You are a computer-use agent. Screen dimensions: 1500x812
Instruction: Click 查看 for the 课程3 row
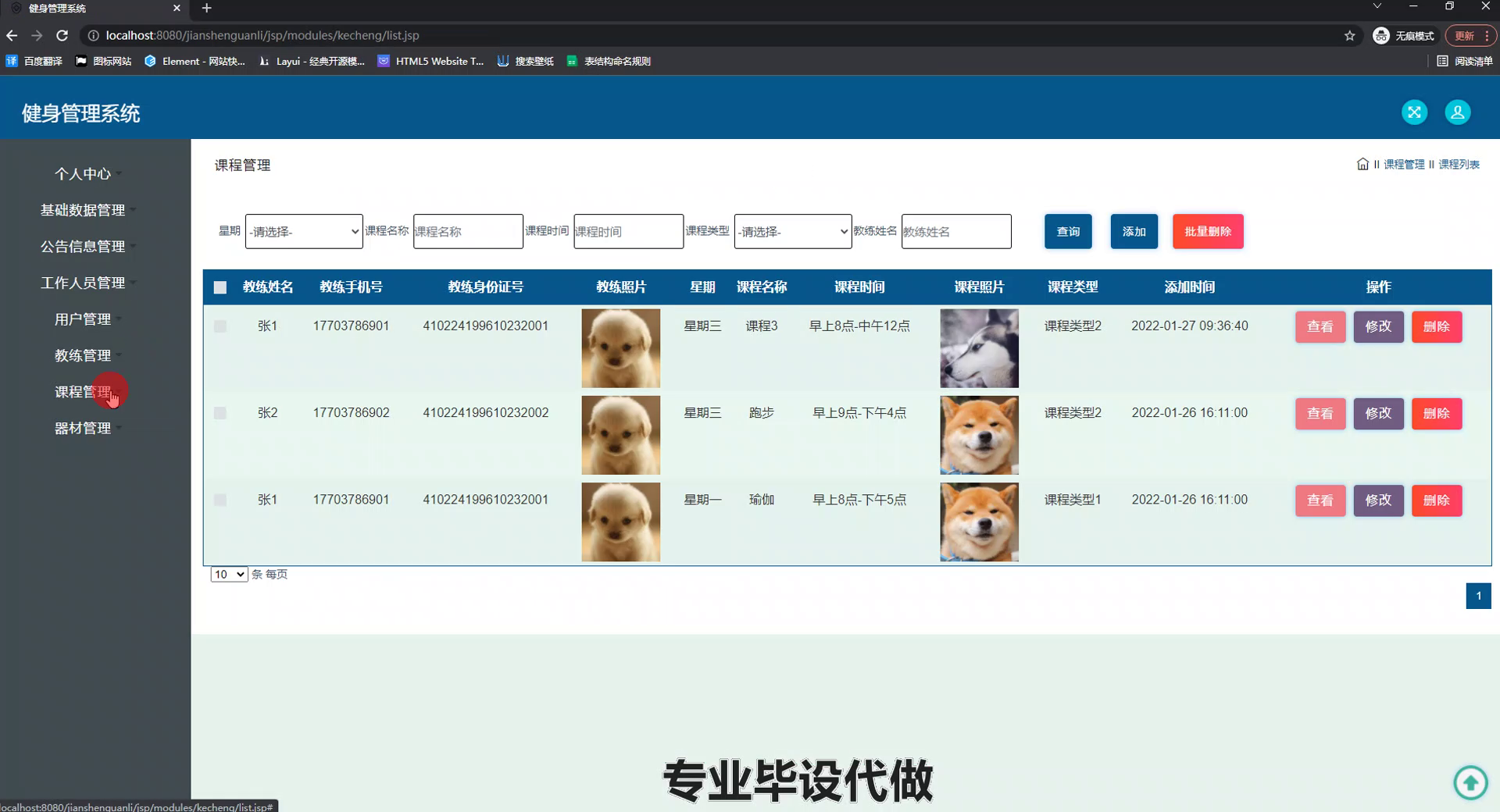pyautogui.click(x=1320, y=326)
